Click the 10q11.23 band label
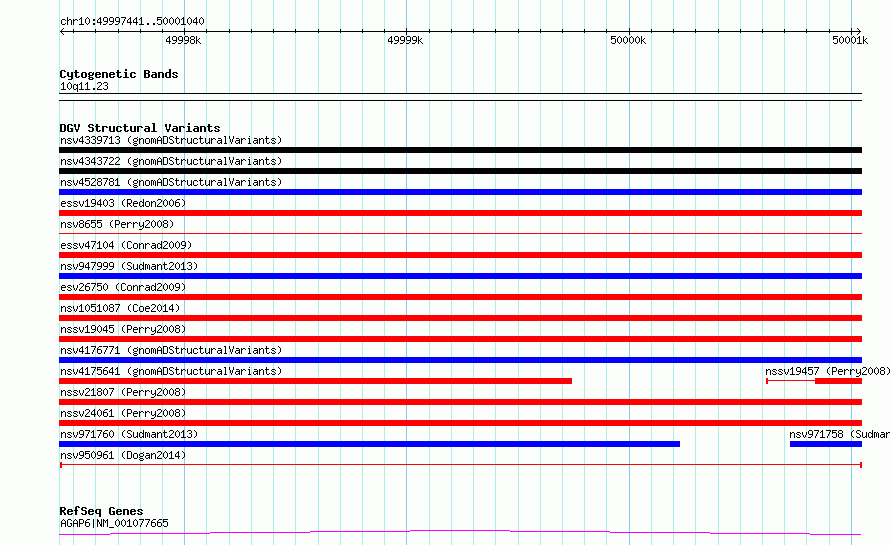The width and height of the screenshot is (890, 545). [84, 86]
